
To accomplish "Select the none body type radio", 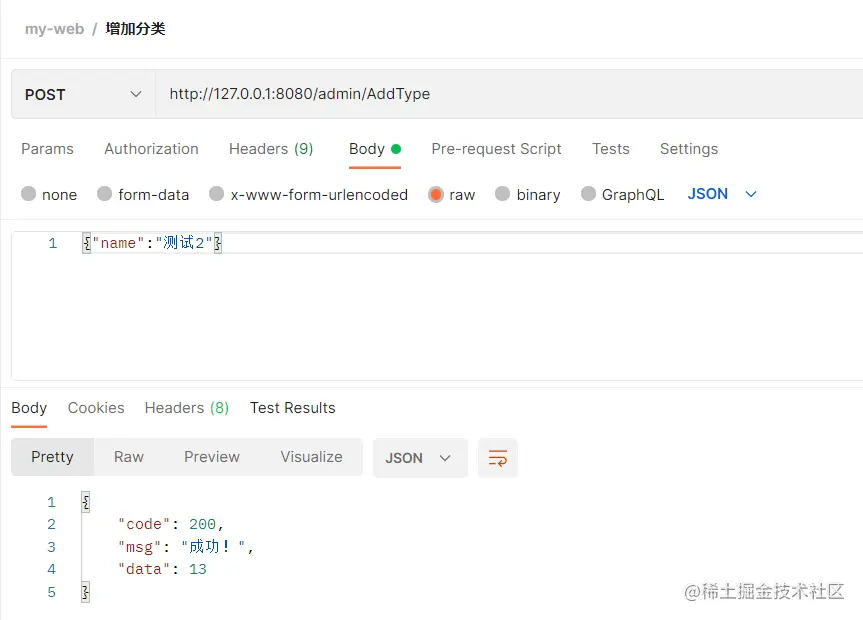I will (29, 194).
